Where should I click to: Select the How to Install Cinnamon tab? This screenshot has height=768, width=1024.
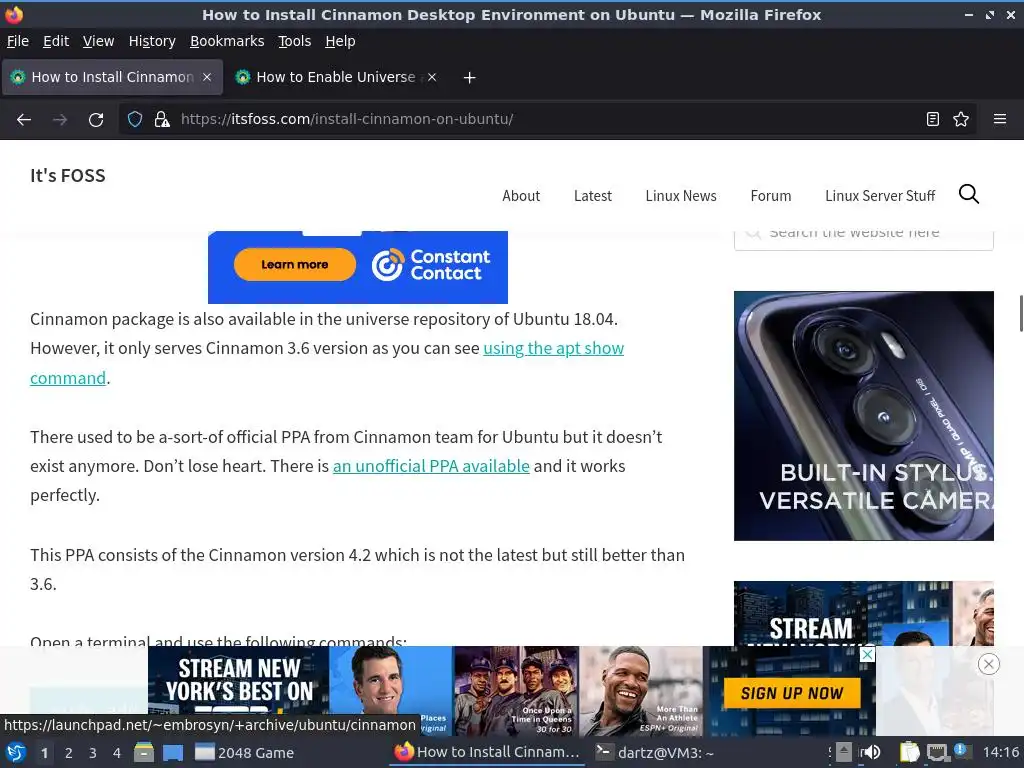click(112, 77)
